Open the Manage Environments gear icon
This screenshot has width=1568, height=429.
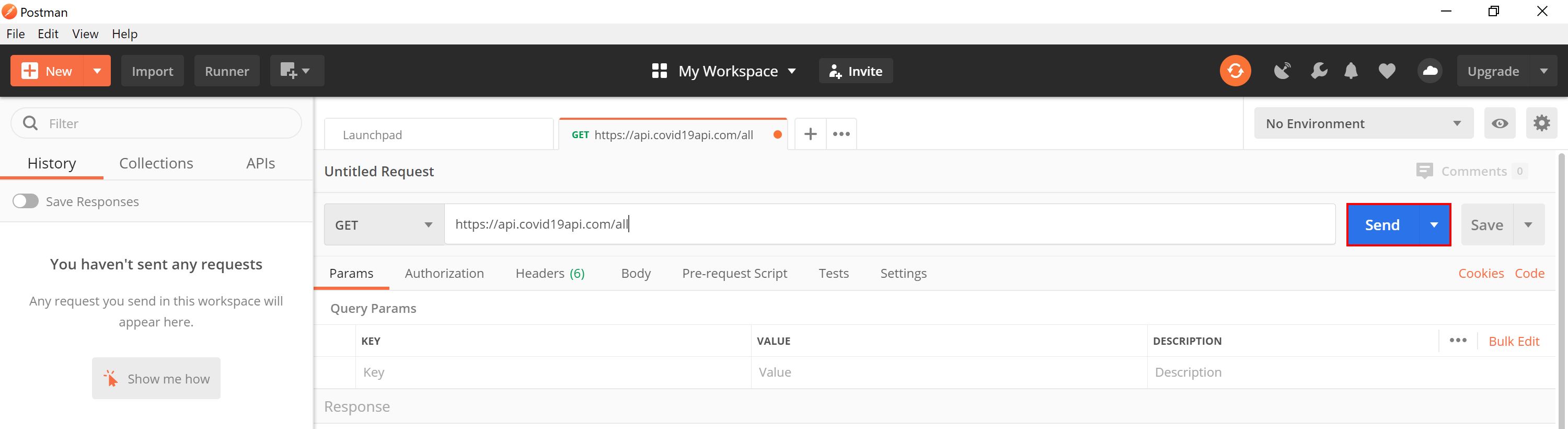[1541, 123]
